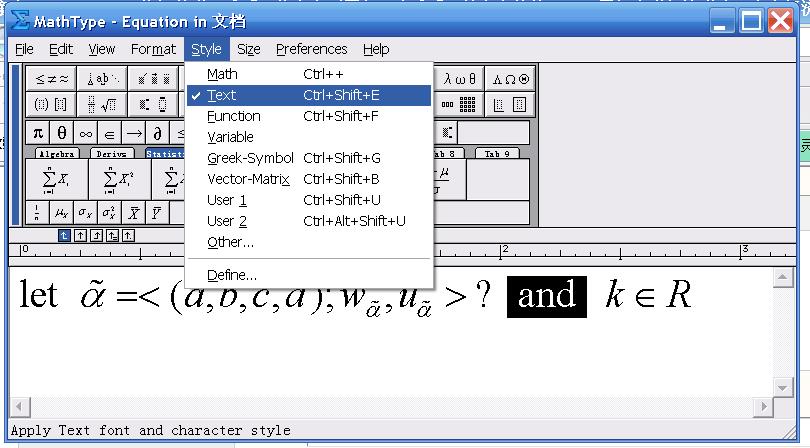Maximize the MathType window
Viewport: 810px width, 448px height.
[751, 22]
